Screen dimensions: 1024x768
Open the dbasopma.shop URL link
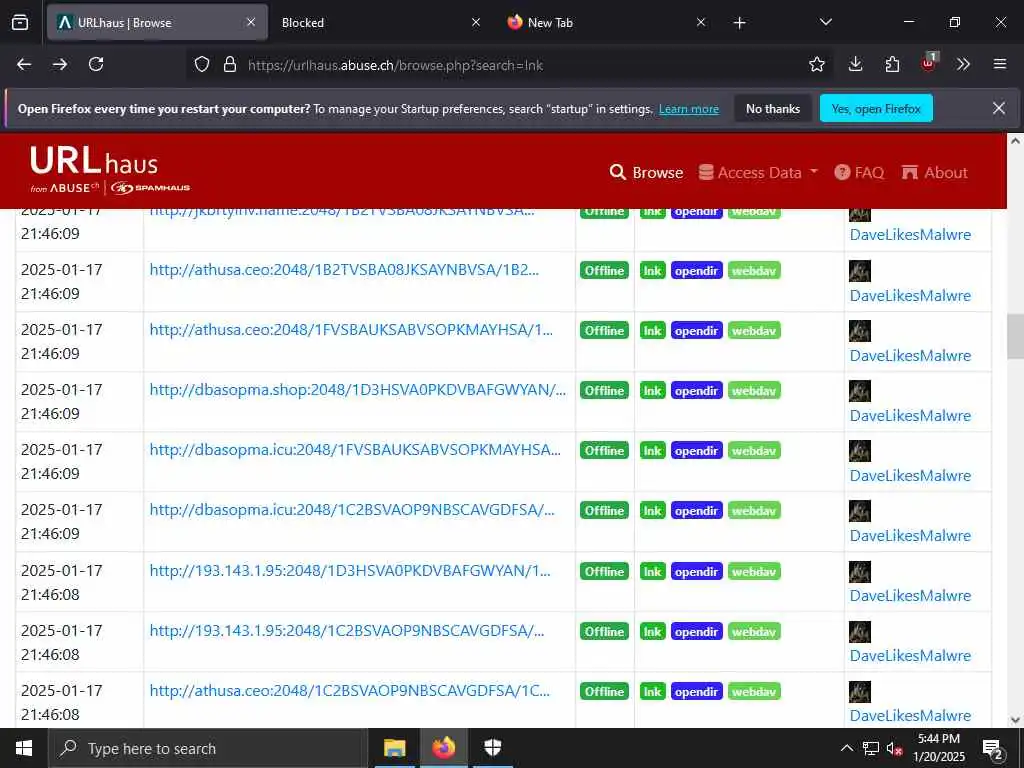click(x=357, y=390)
